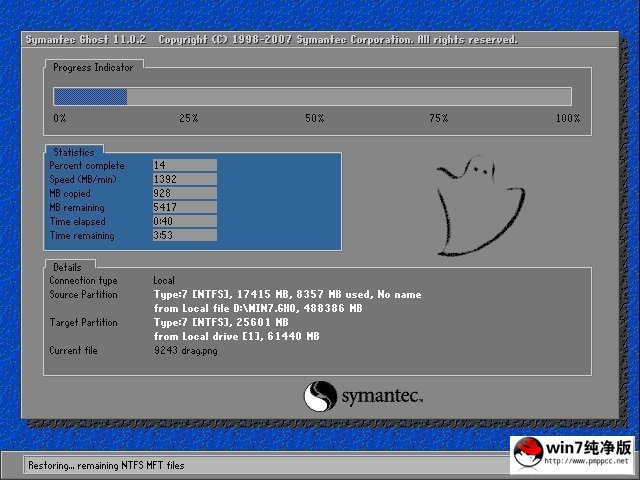640x480 pixels.
Task: Select the Statistics group label
Action: coord(74,152)
